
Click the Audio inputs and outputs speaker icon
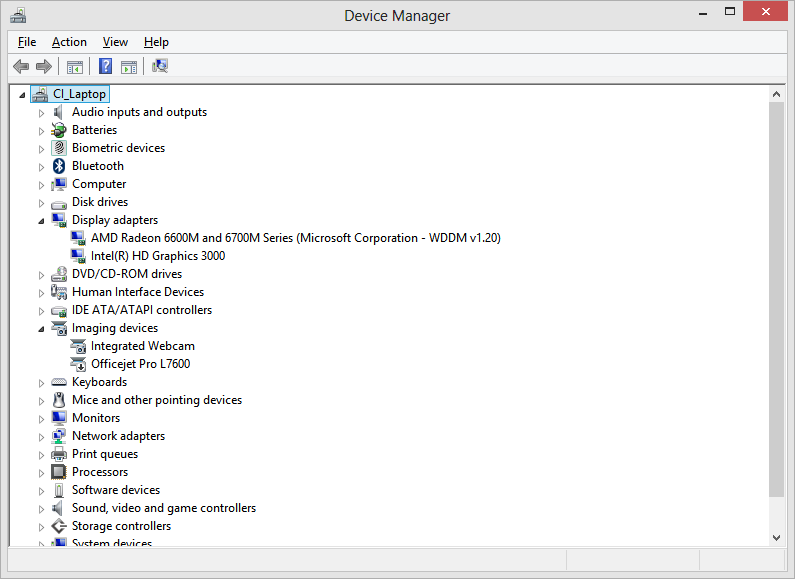point(59,112)
